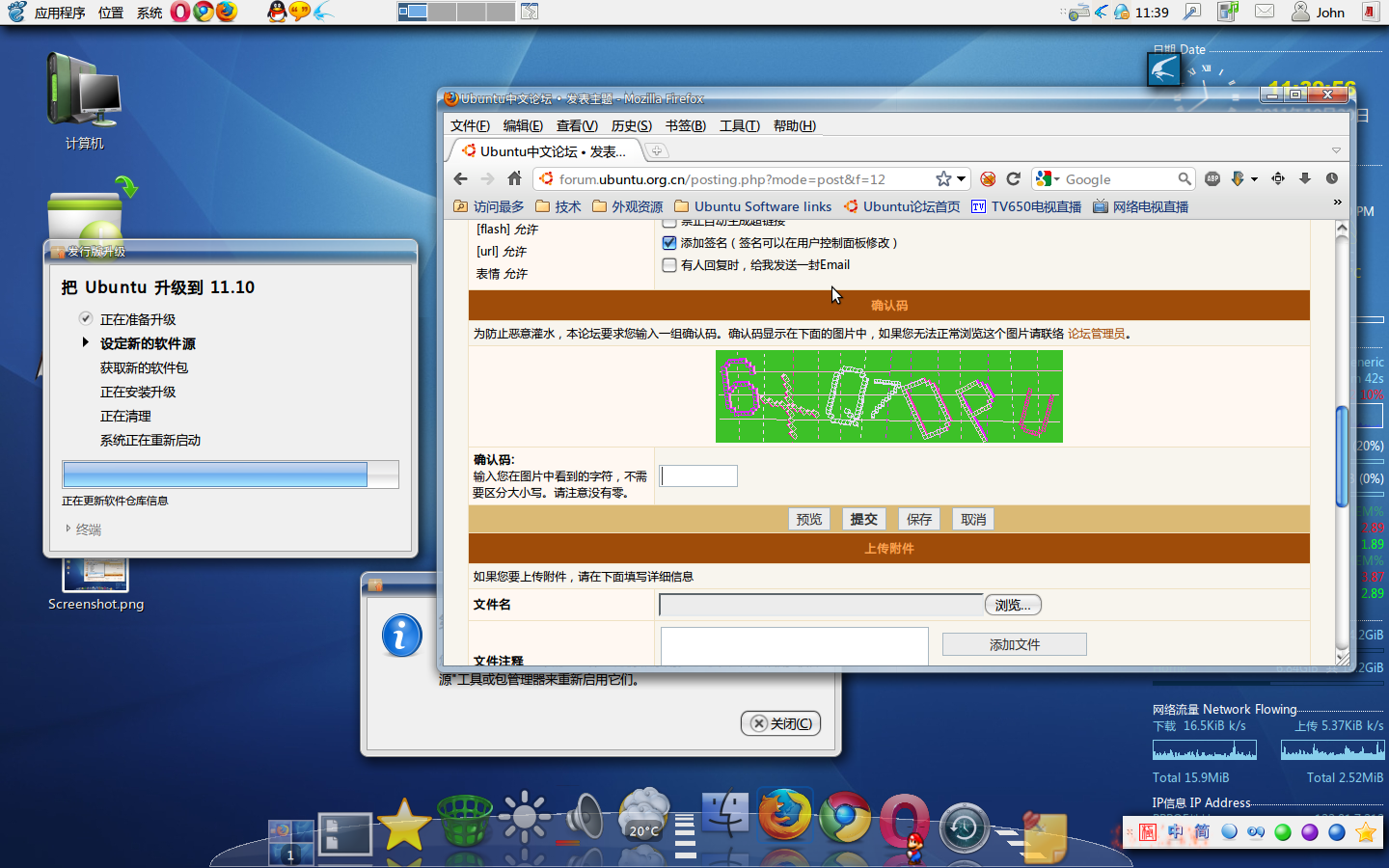Open the mail envelope indicator

1265,12
